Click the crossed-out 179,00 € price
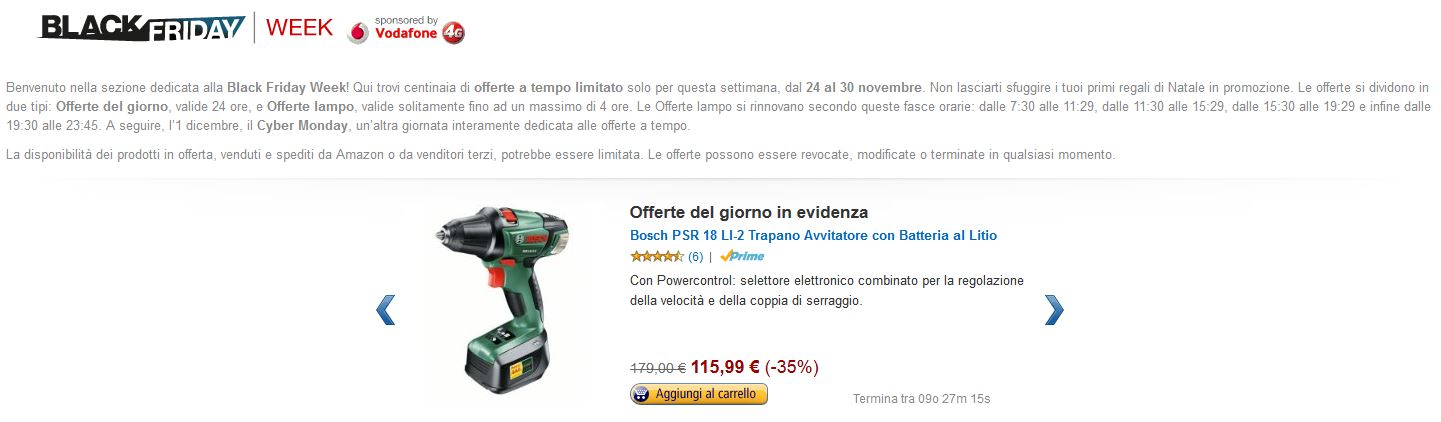This screenshot has width=1441, height=422. [657, 368]
